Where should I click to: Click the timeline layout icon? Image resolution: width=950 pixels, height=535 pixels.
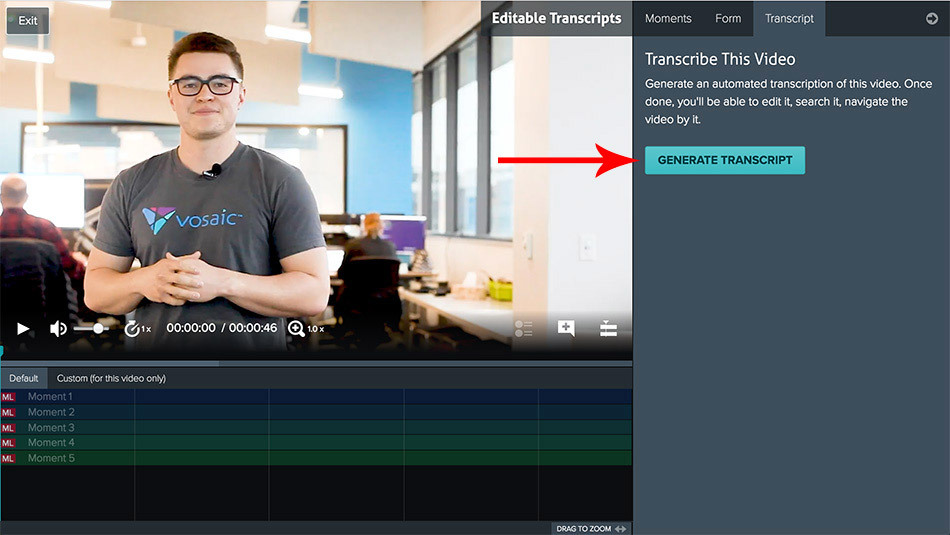608,328
